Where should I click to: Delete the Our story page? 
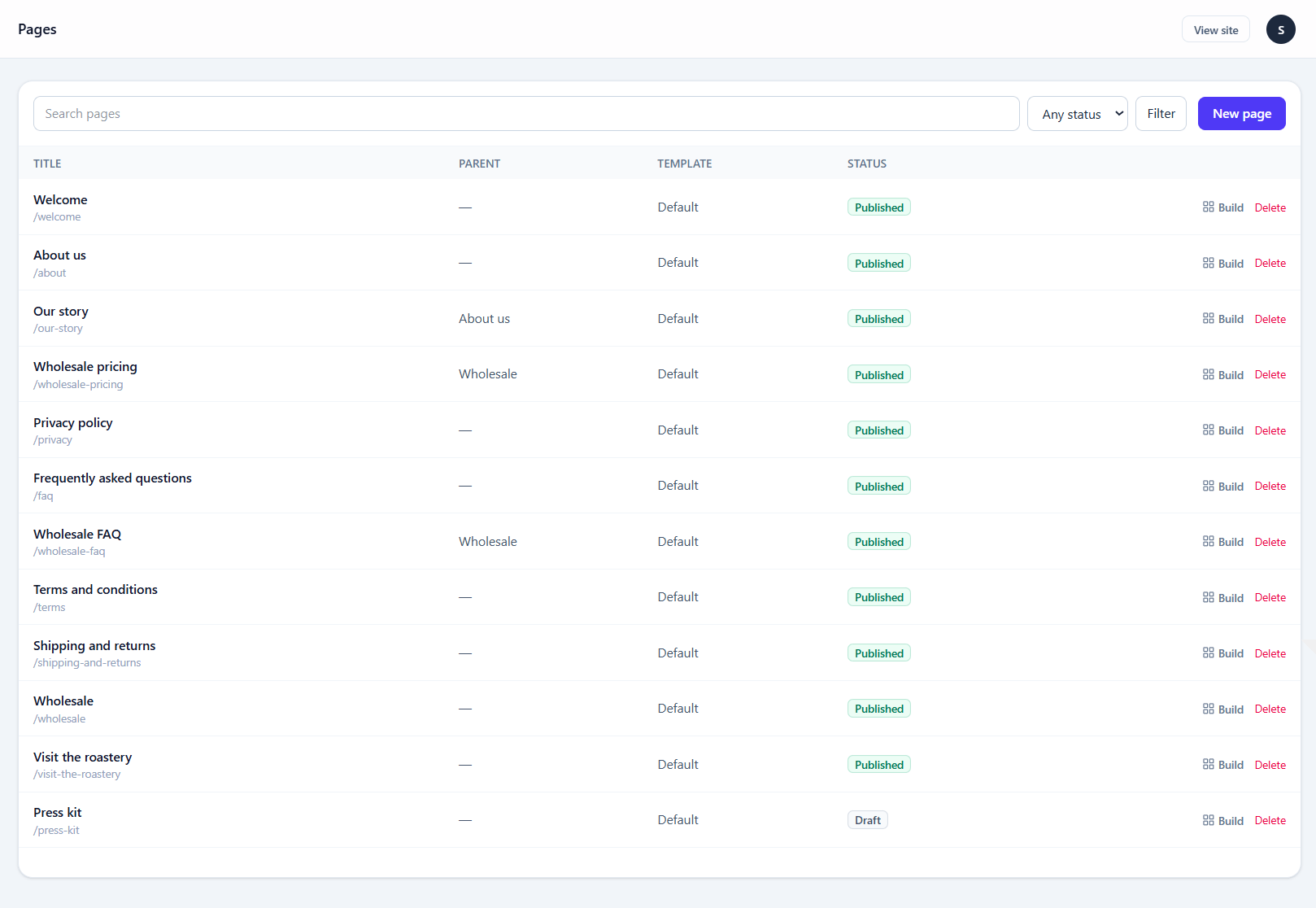[x=1270, y=319]
